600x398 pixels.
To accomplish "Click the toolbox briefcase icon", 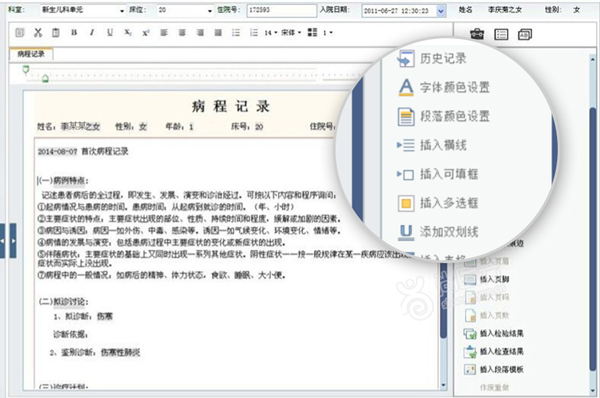I will pyautogui.click(x=477, y=34).
